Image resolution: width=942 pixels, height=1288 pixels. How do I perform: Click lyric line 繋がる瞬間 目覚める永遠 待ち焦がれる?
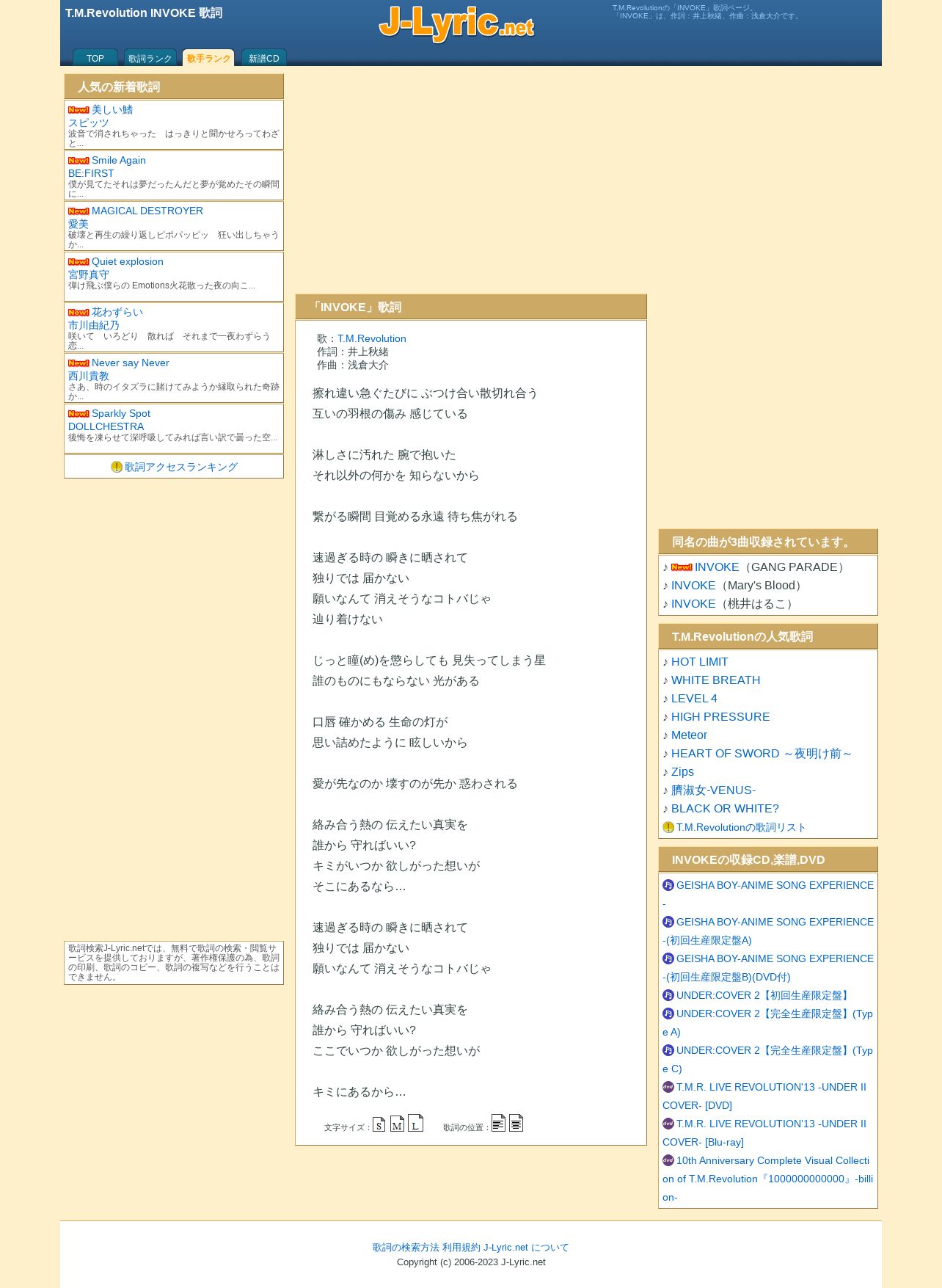click(415, 517)
